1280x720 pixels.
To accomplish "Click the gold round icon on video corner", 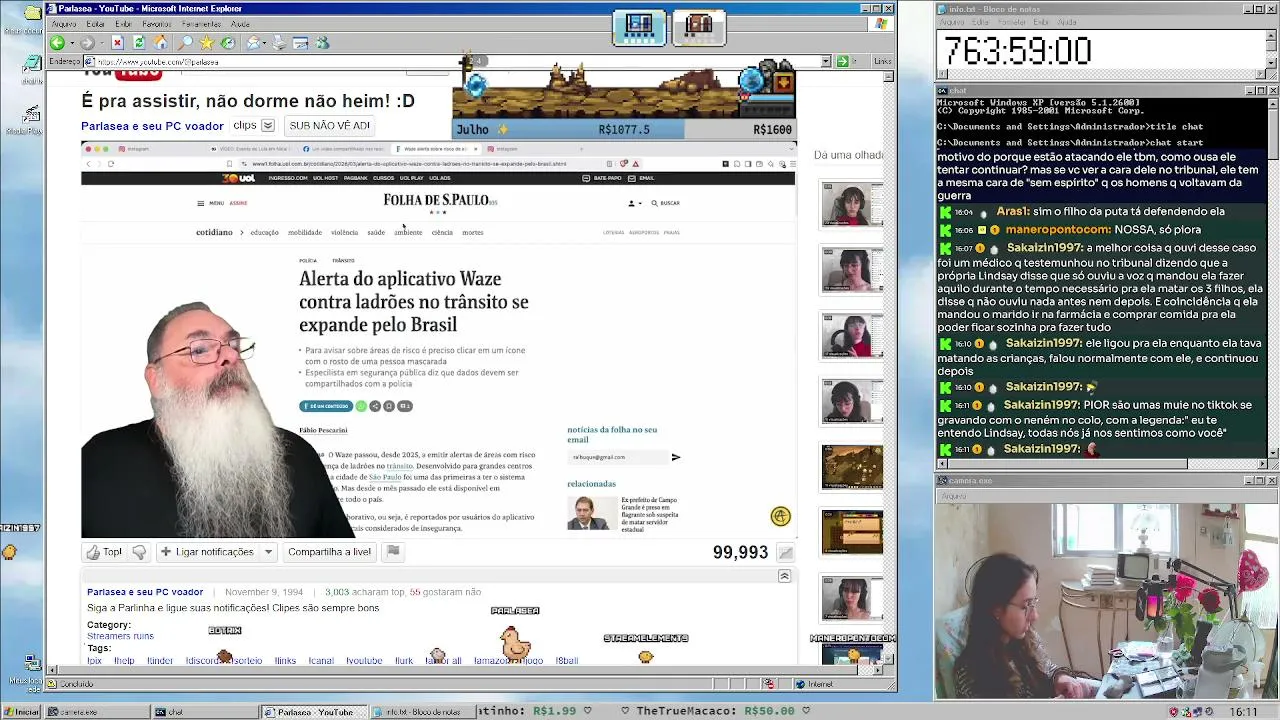I will [x=780, y=516].
